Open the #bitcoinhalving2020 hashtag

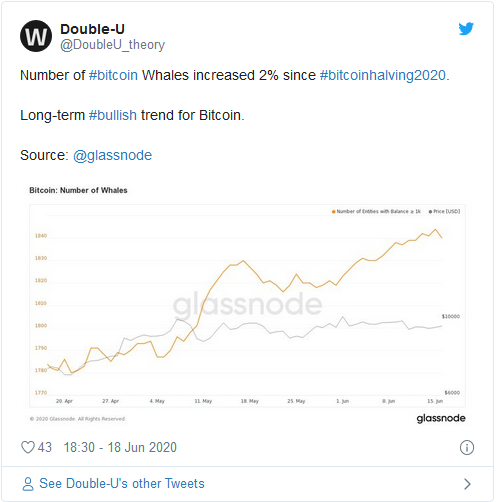383,75
